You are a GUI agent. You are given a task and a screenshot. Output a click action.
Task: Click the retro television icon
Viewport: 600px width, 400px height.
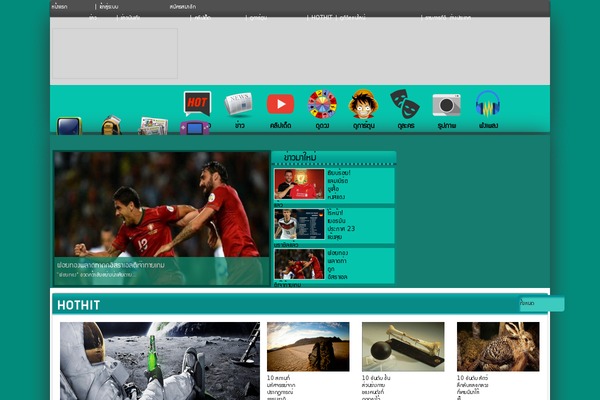[x=69, y=126]
